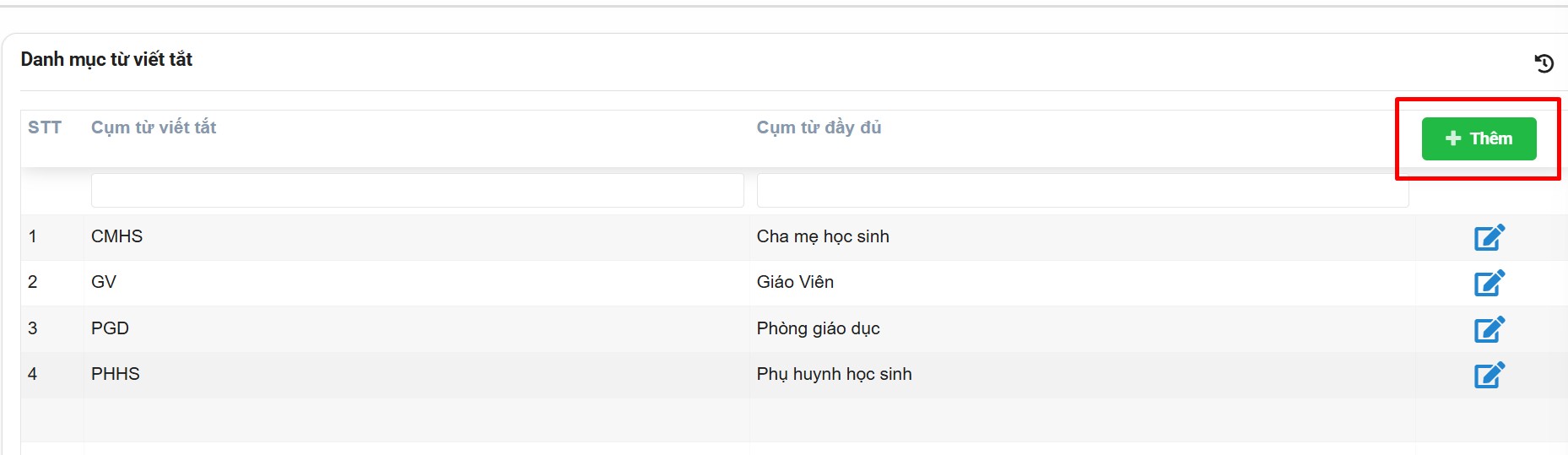Click the history restore icon
This screenshot has height=455, width=1568.
[x=1544, y=63]
